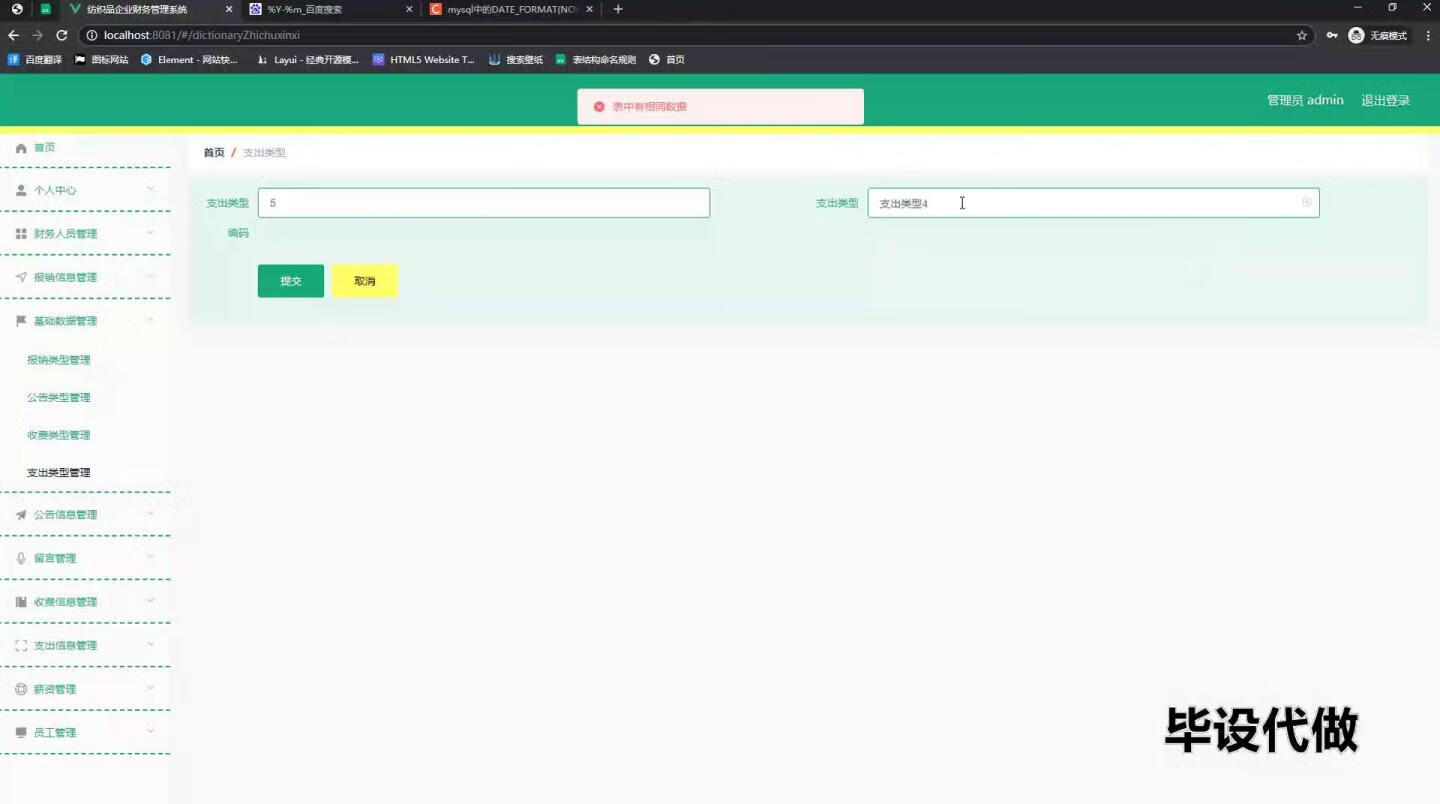Open the 百度翻译 bookmark
The width and height of the screenshot is (1440, 804).
35,60
